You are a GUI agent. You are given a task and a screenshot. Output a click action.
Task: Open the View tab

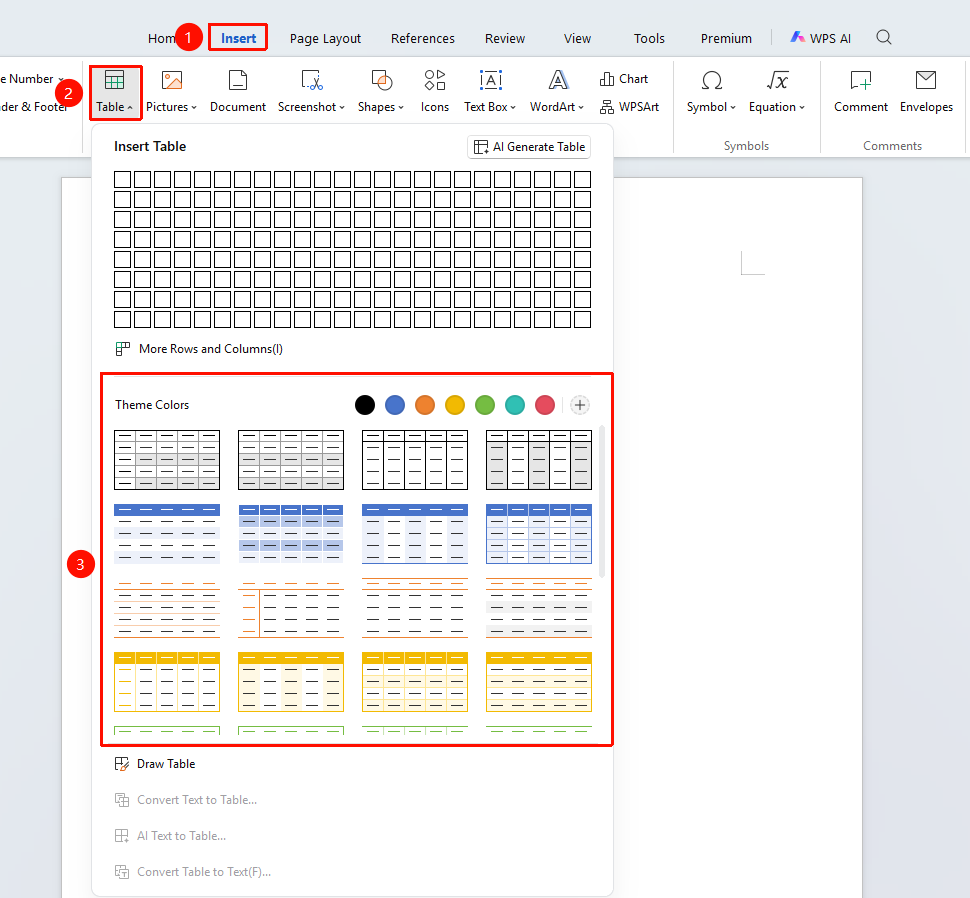pyautogui.click(x=577, y=38)
